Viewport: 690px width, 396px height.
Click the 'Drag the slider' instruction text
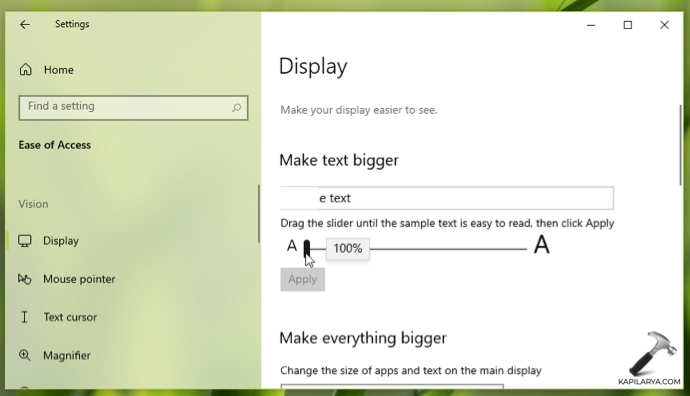coord(447,224)
